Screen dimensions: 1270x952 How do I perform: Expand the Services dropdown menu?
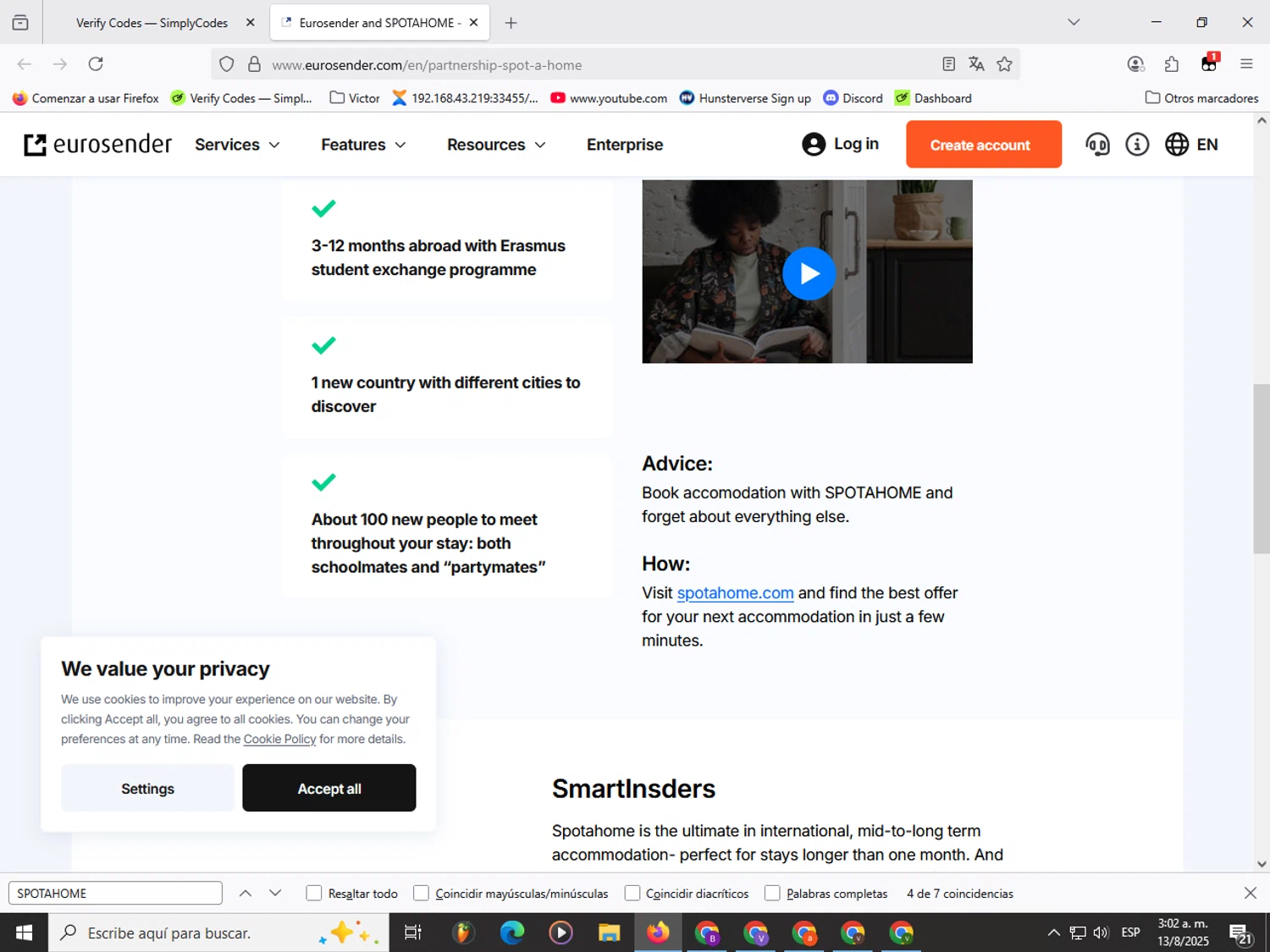coord(237,145)
